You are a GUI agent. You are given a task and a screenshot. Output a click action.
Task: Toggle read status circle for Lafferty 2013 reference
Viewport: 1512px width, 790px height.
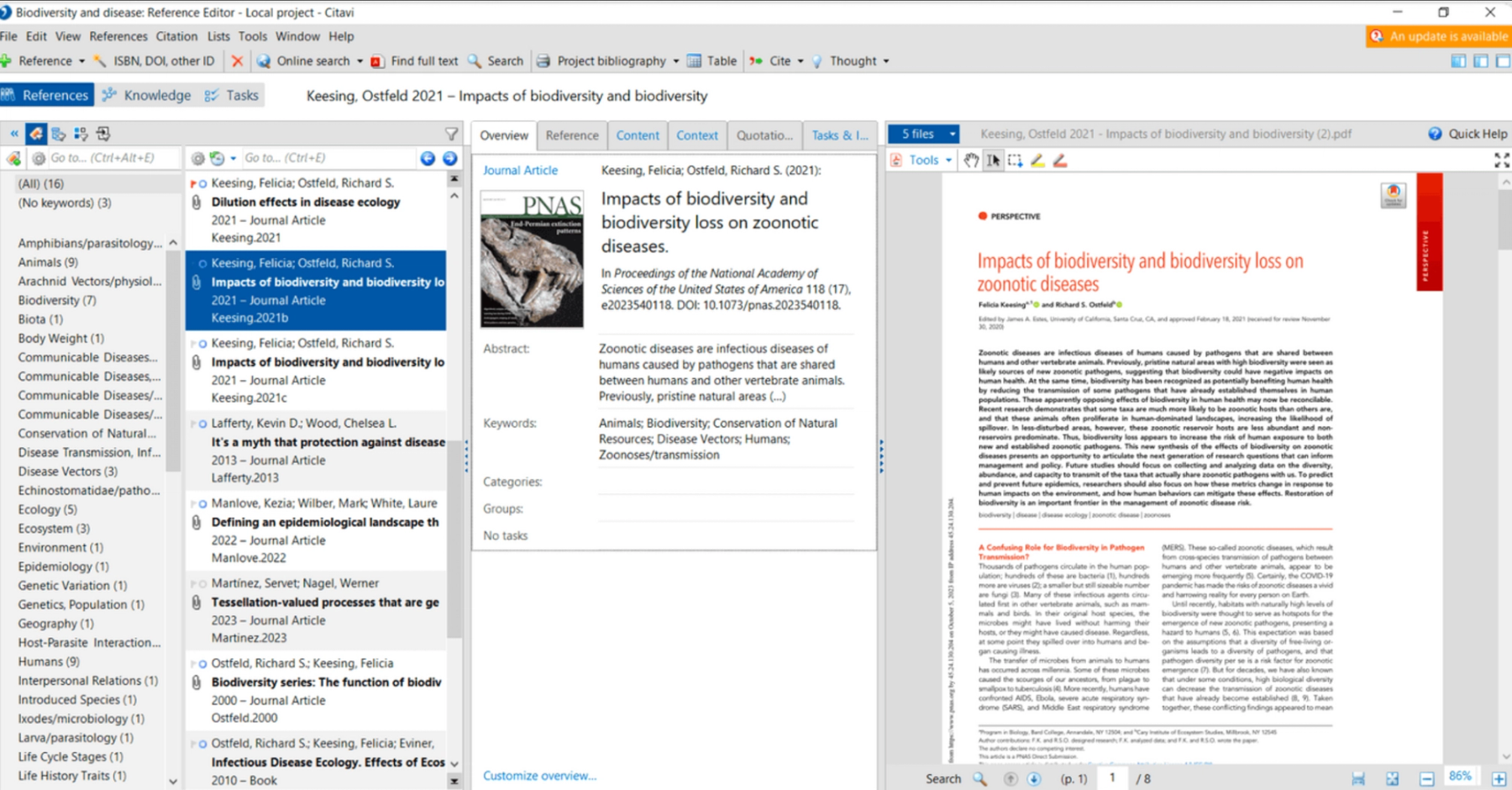pos(202,424)
